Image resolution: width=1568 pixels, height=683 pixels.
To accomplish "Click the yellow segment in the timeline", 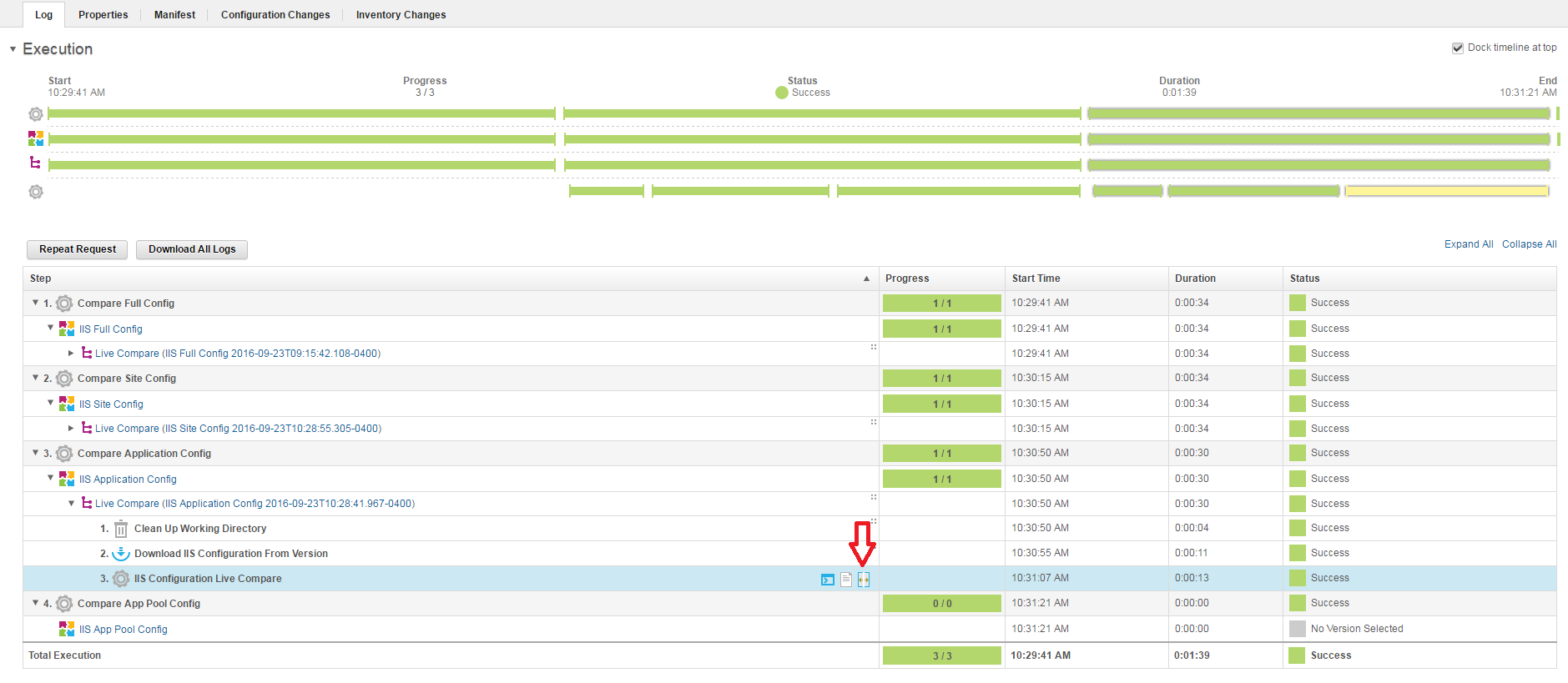I will [1446, 192].
